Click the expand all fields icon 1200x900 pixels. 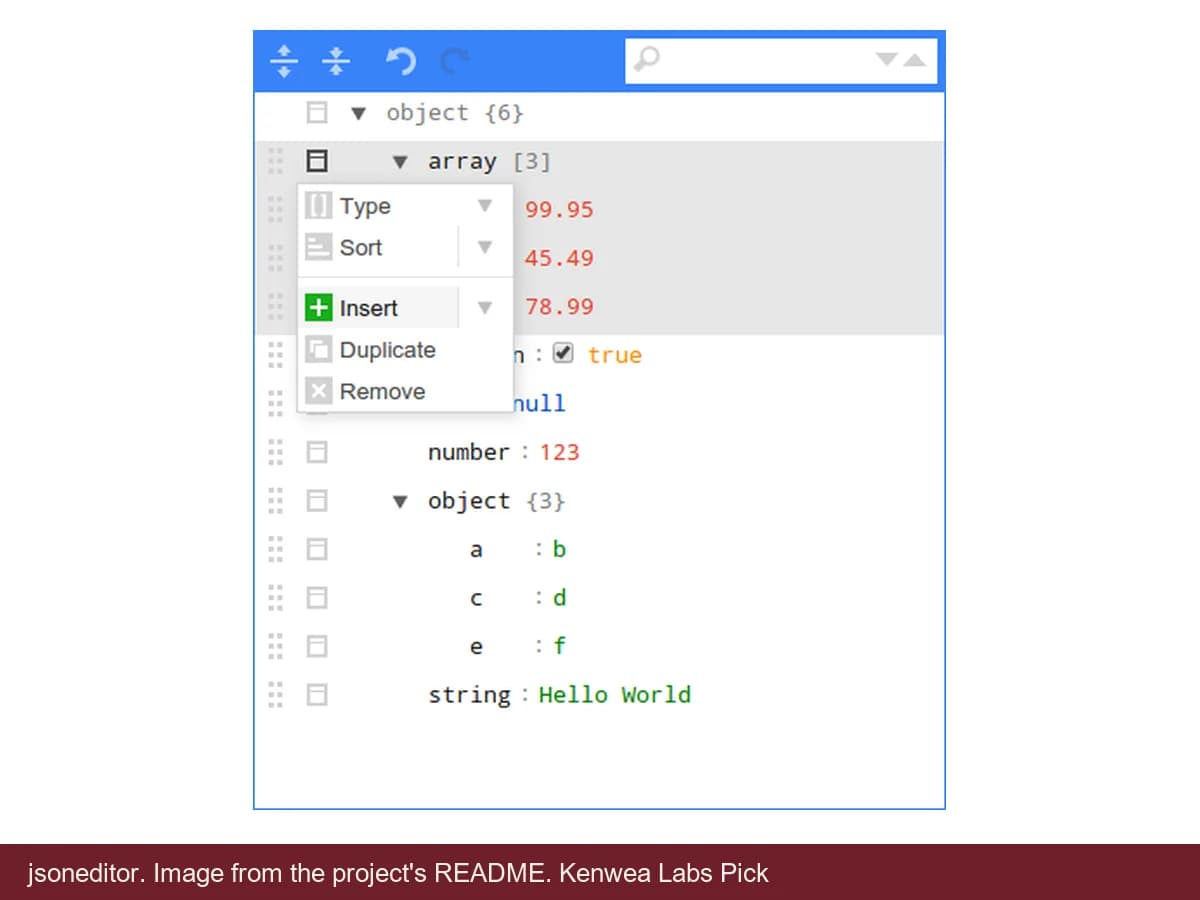pos(285,62)
